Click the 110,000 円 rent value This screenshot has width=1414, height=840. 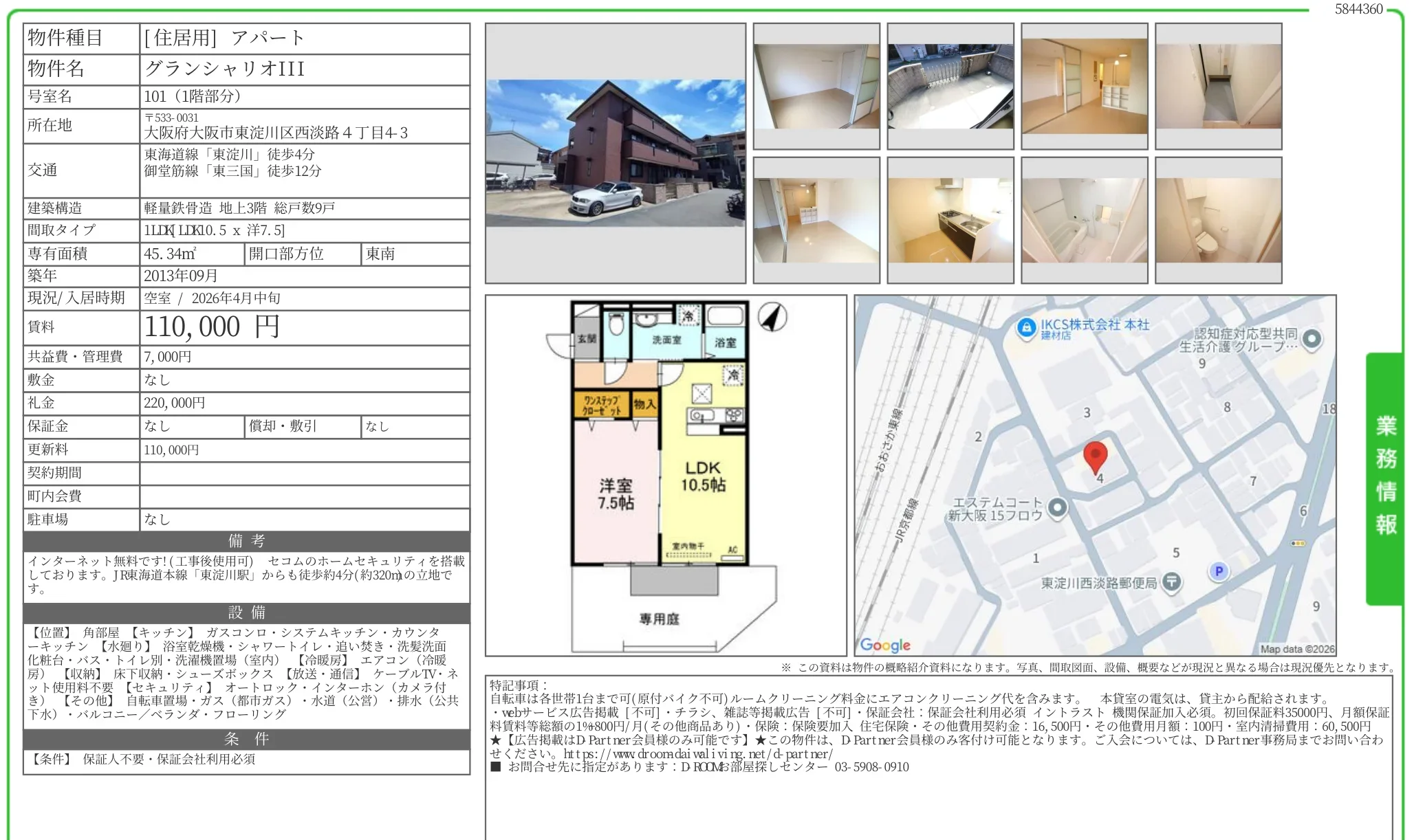212,327
